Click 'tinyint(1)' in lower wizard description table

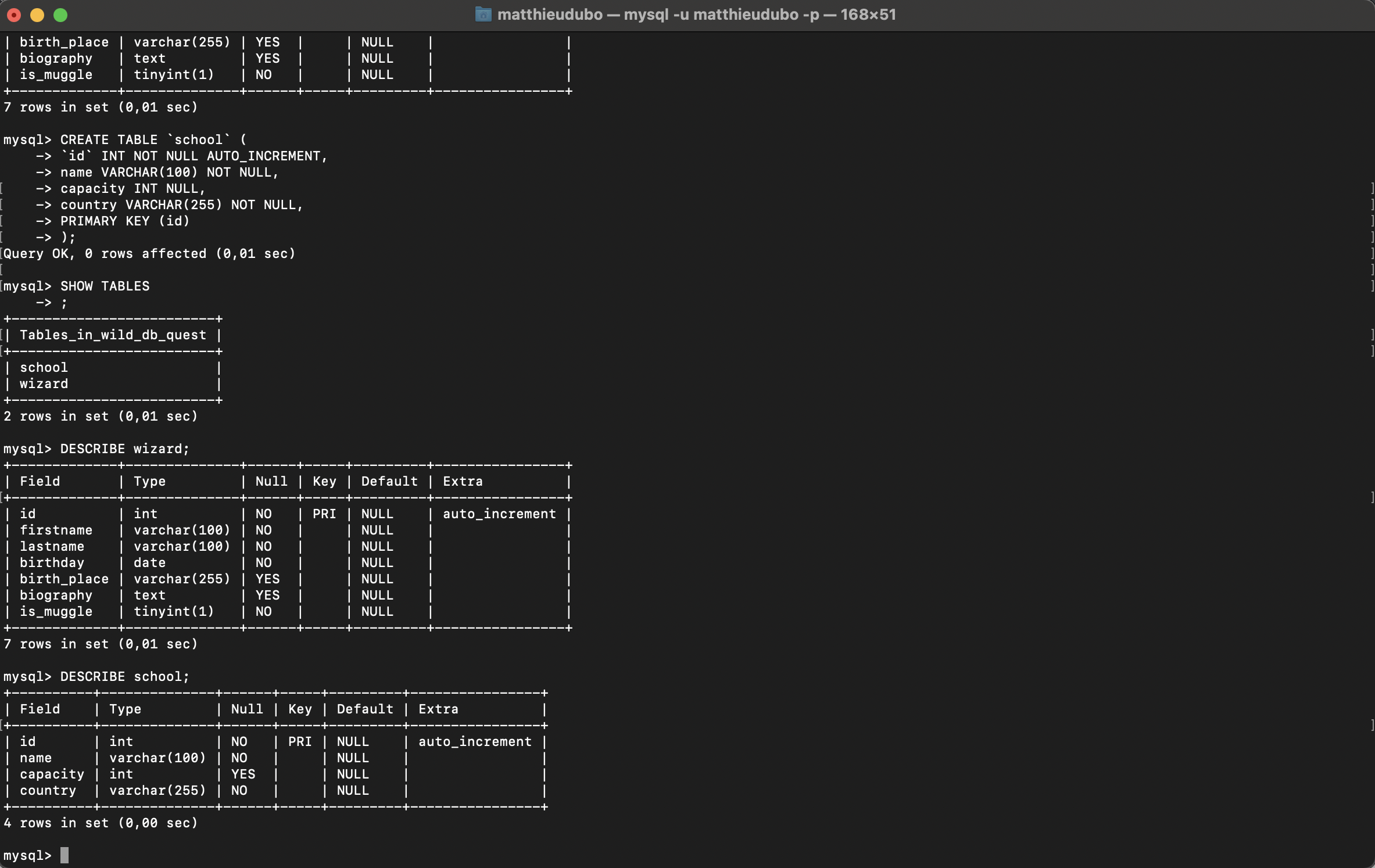pyautogui.click(x=174, y=612)
